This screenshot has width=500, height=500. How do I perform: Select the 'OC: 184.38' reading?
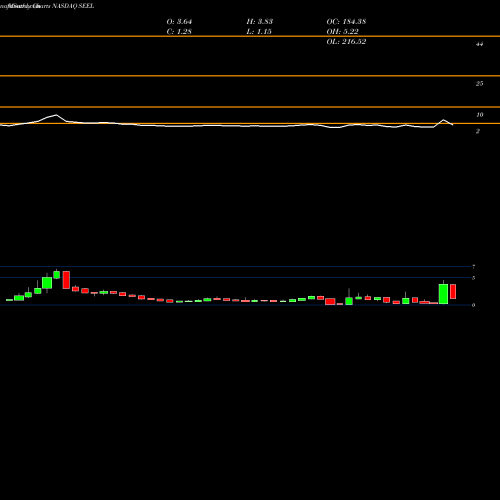click(346, 21)
